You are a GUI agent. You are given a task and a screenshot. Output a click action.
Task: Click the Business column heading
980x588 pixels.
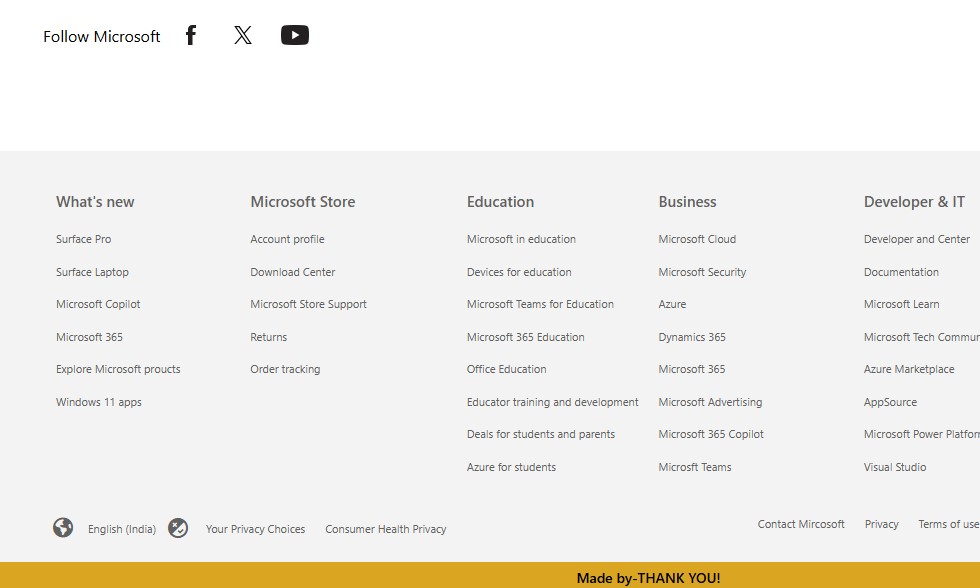coord(687,202)
